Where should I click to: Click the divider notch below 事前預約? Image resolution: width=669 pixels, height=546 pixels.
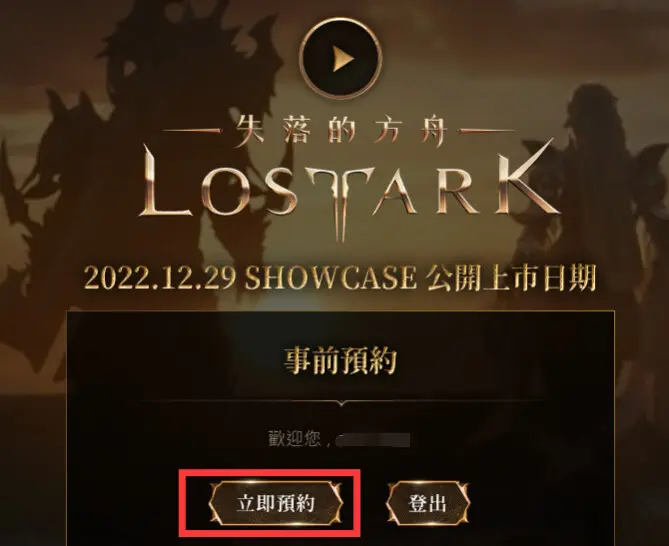tap(341, 403)
